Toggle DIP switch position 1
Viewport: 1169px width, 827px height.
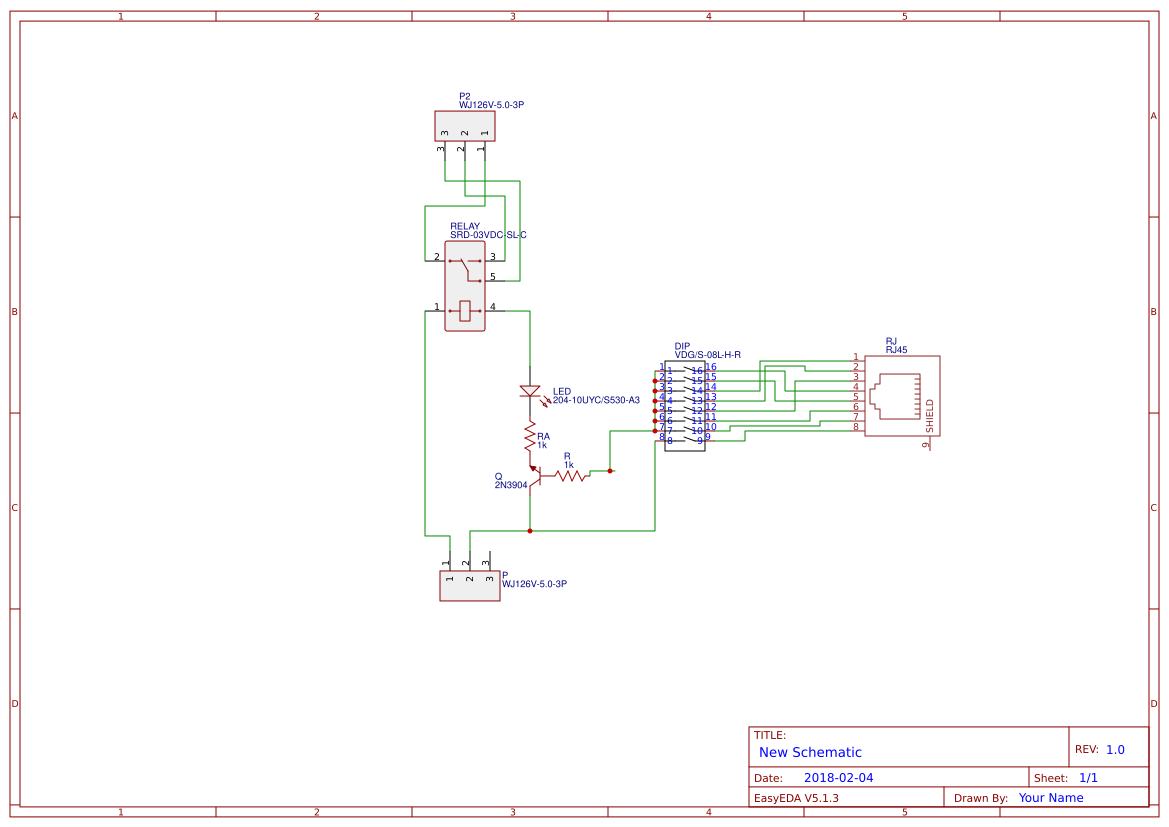point(690,369)
